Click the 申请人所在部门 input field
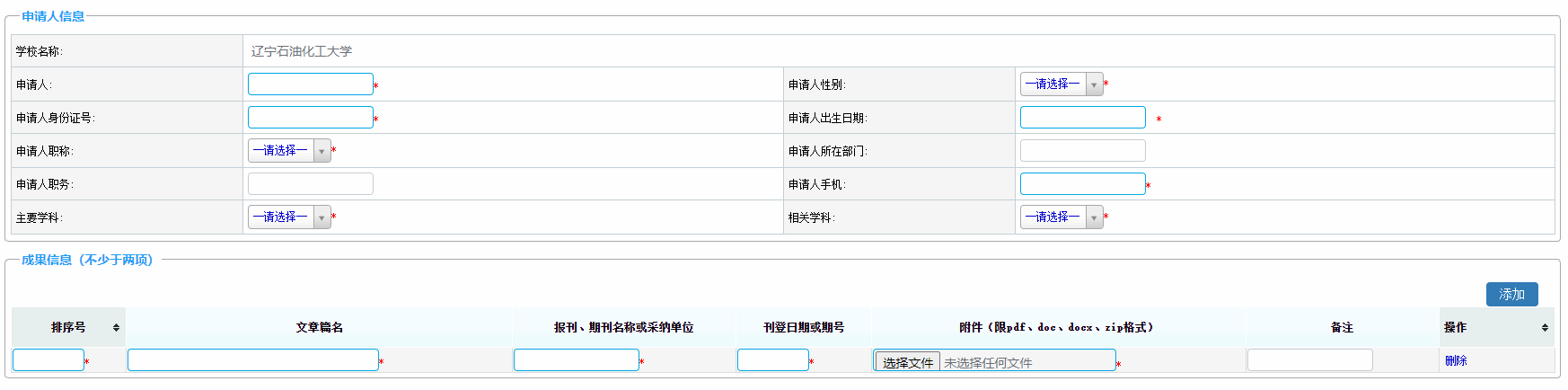Image resolution: width=1568 pixels, height=390 pixels. pos(1082,151)
